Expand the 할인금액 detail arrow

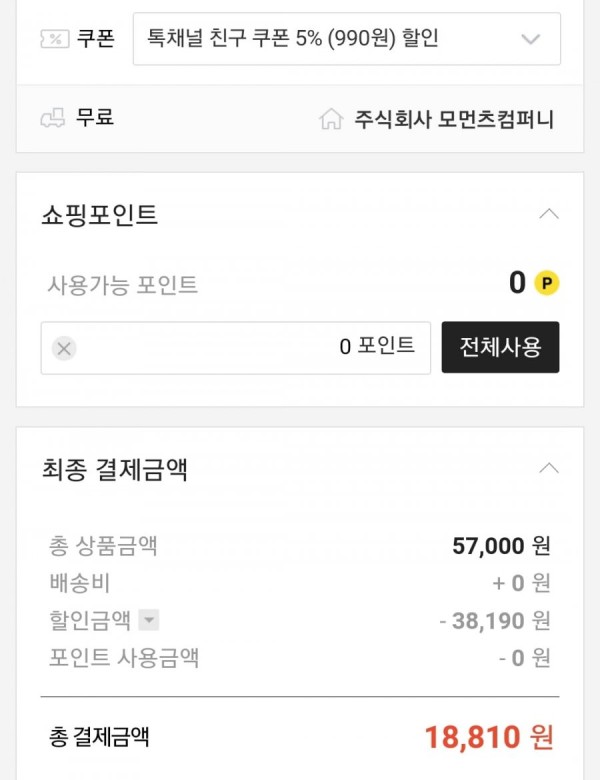tap(149, 620)
